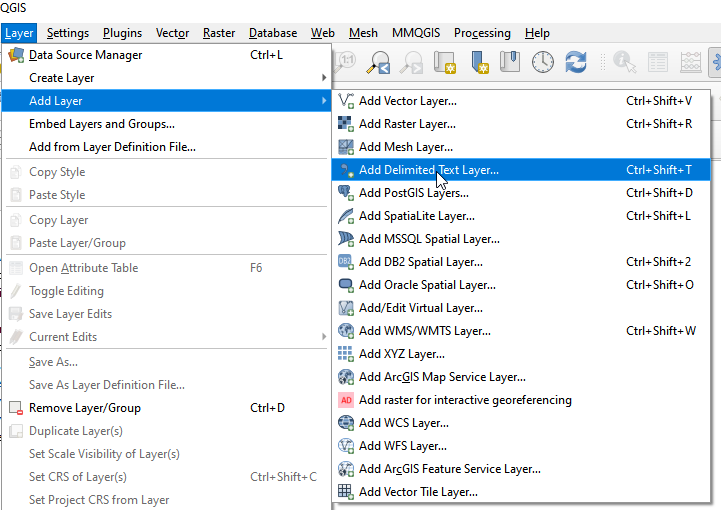721x510 pixels.
Task: Click New Spatial Bookmark toolbar icon
Action: click(479, 62)
